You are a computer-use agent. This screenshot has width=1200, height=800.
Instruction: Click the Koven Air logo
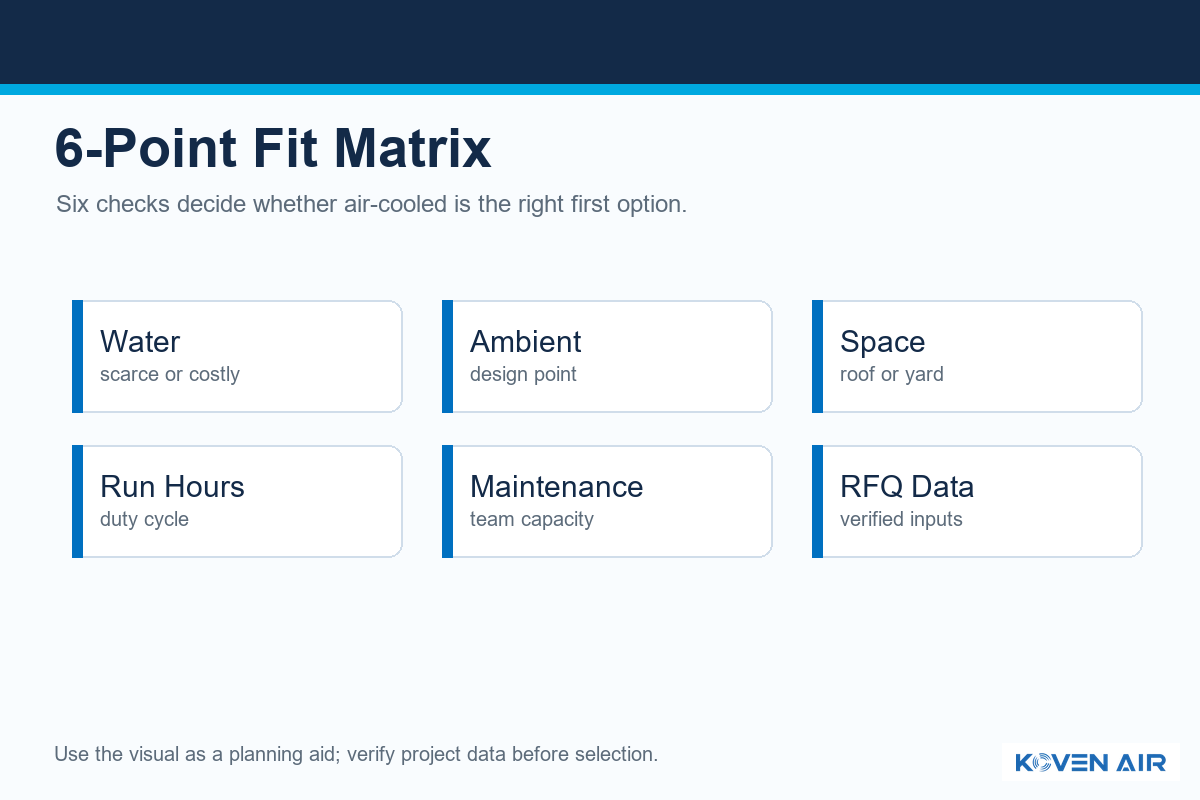(1090, 762)
